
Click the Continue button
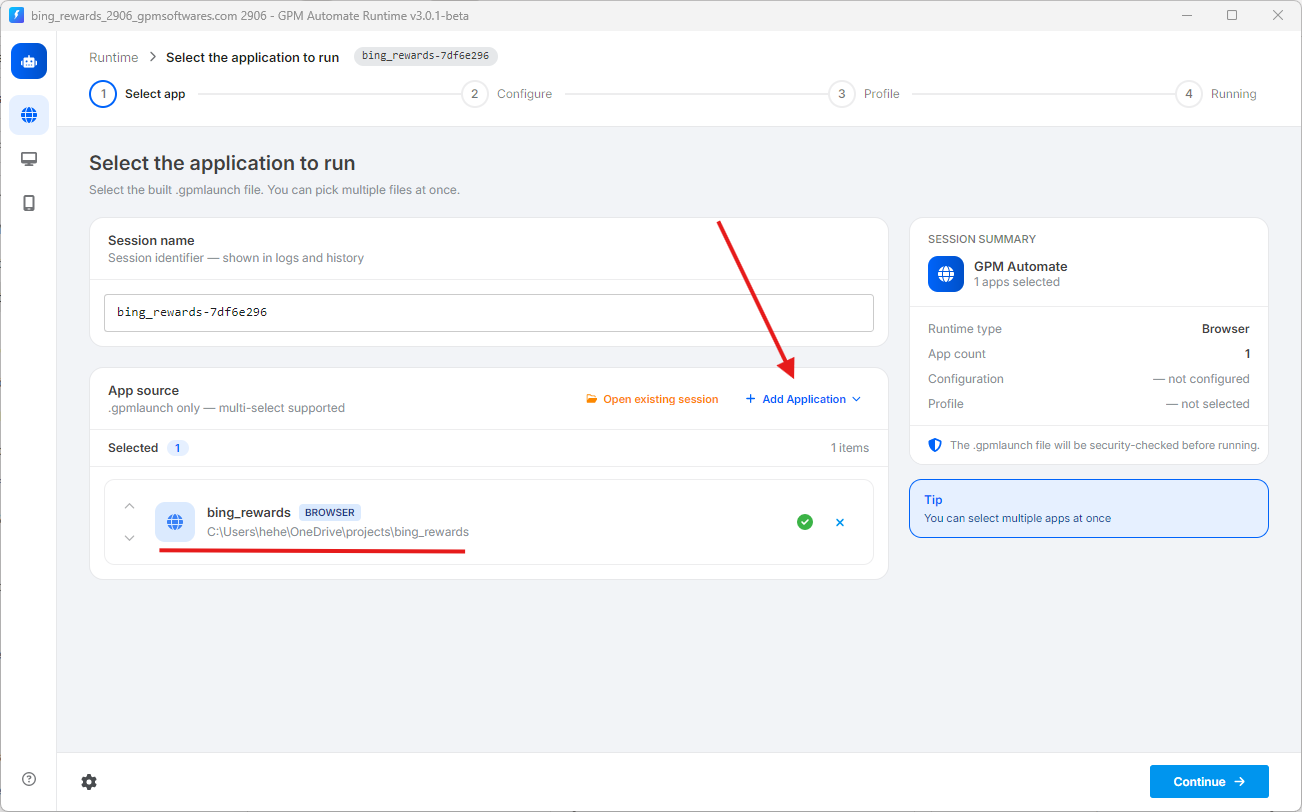(1209, 782)
